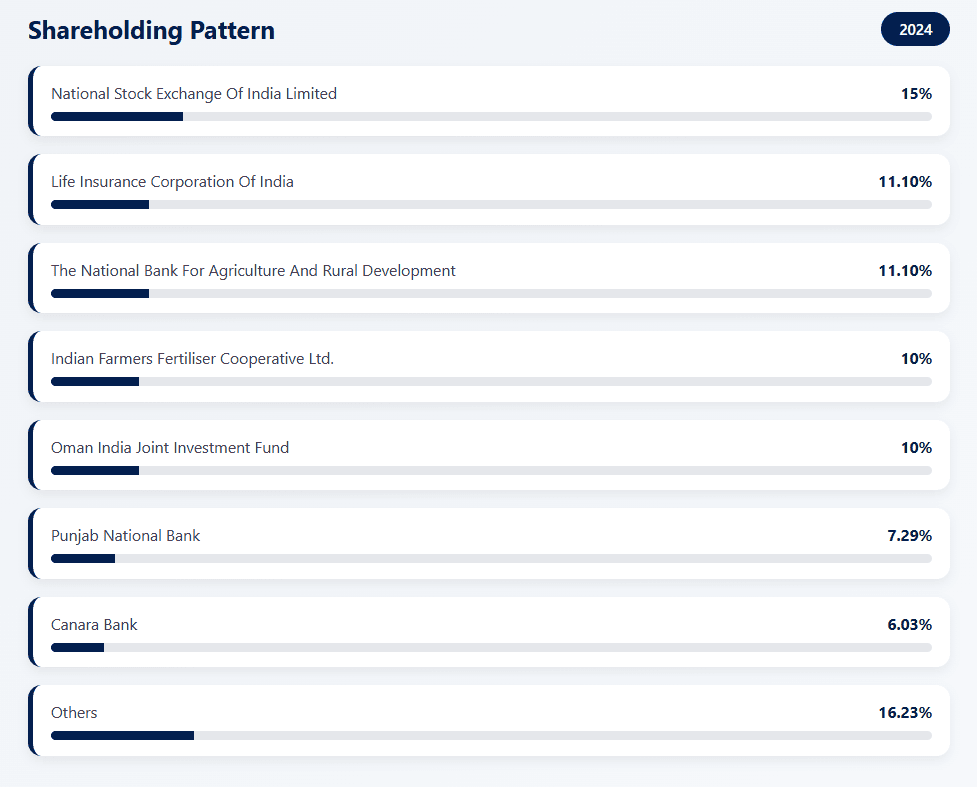Click Punjab National Bank's progress bar
The image size is (977, 787).
490,559
